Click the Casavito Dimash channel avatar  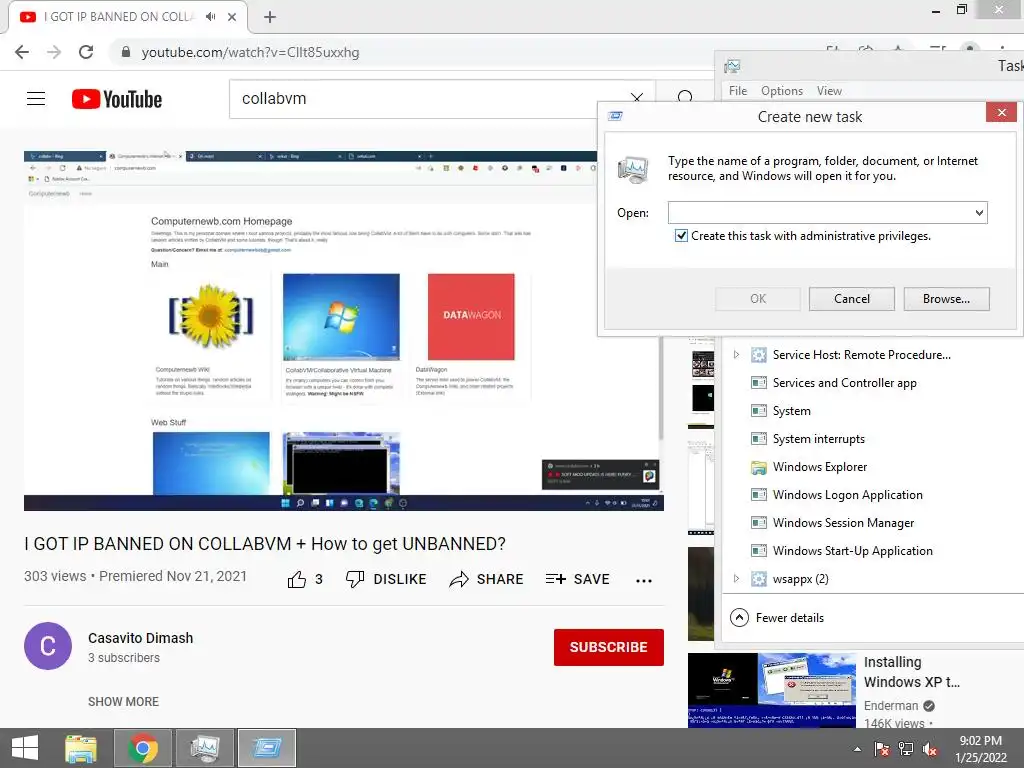48,646
